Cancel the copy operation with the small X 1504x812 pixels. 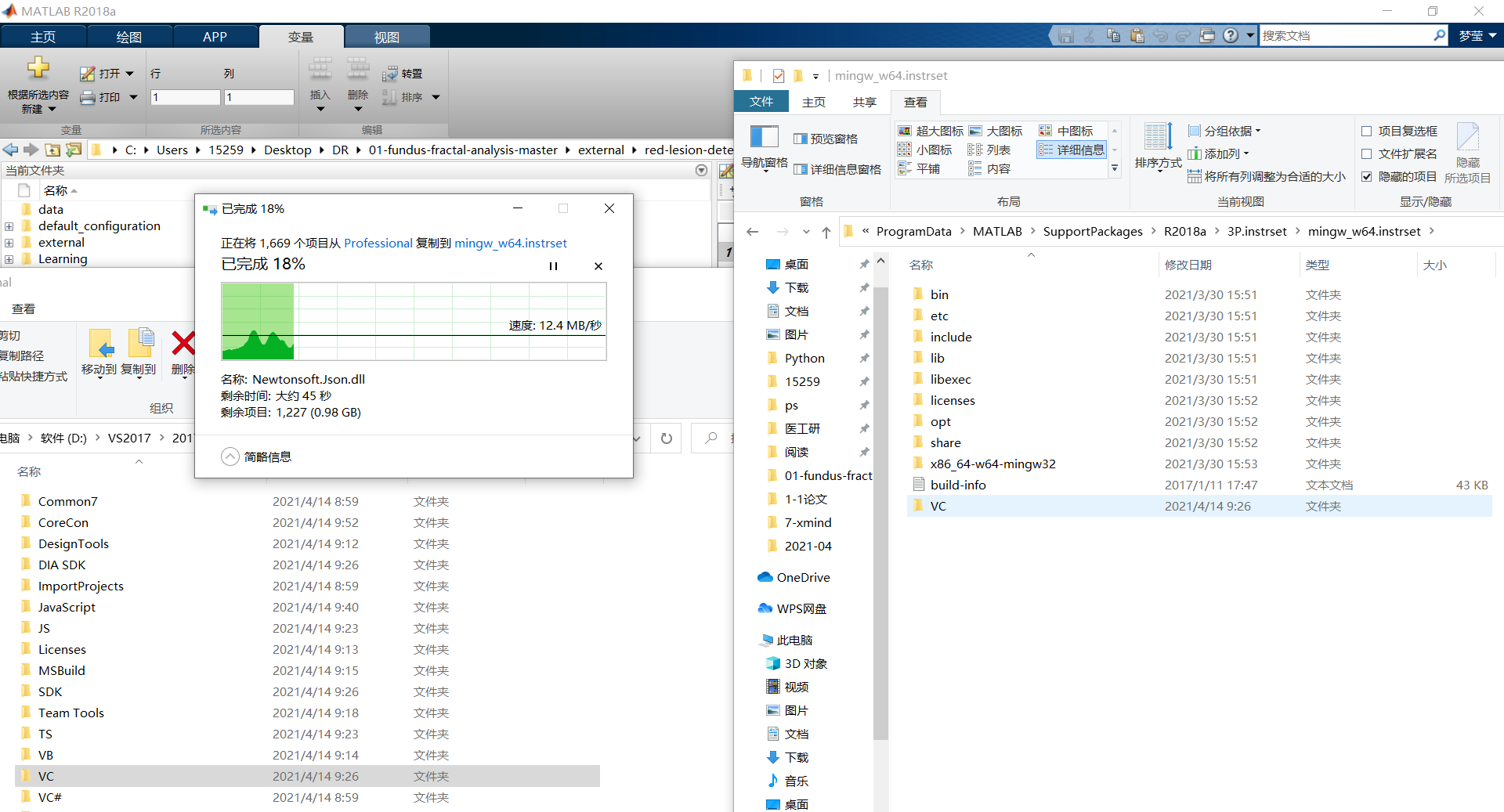point(598,266)
